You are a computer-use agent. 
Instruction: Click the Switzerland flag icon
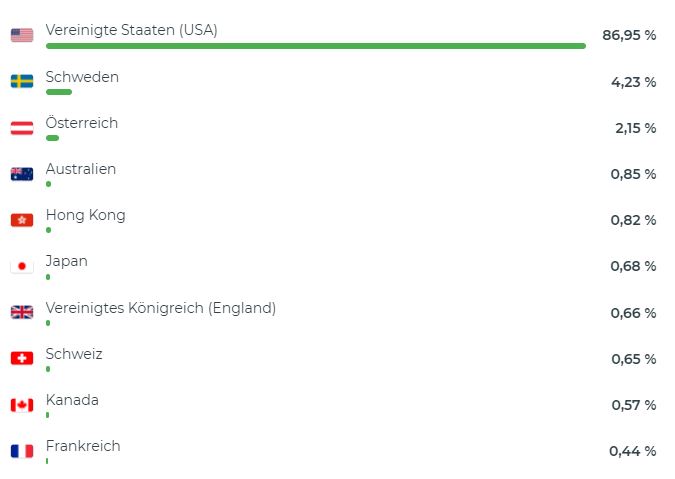(x=22, y=358)
